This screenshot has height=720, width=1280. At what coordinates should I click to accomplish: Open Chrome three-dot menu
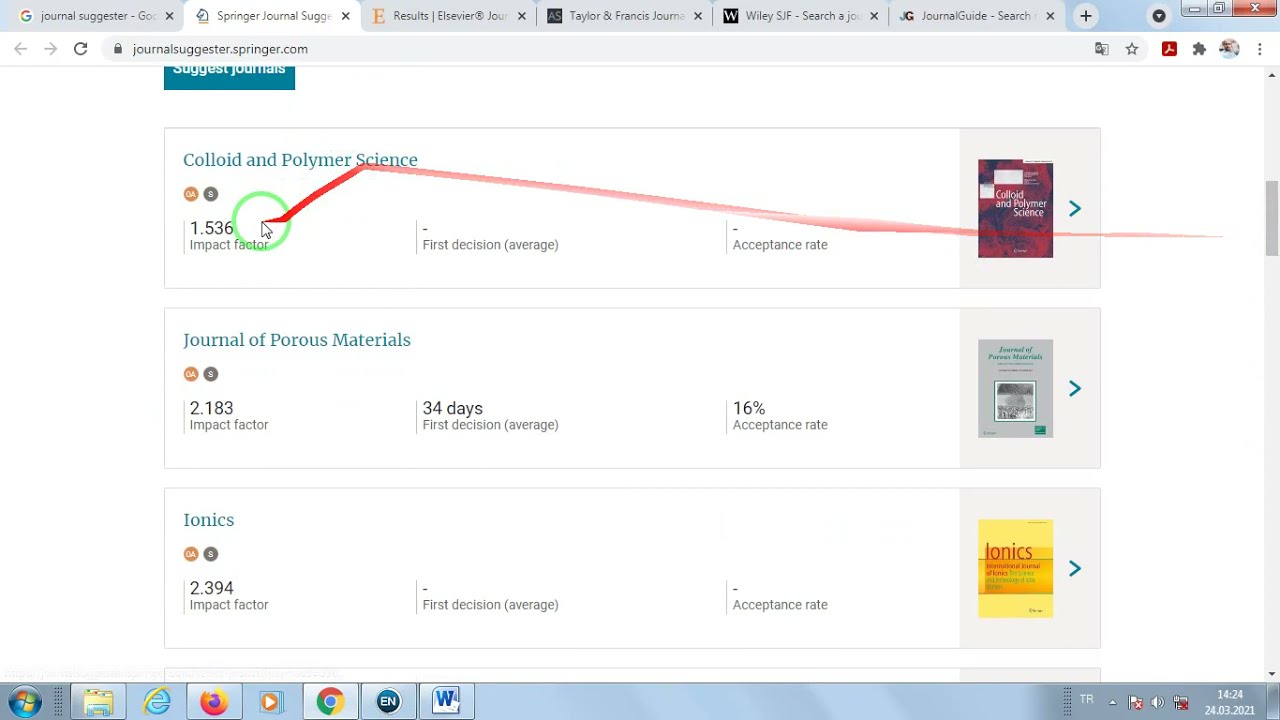point(1260,49)
